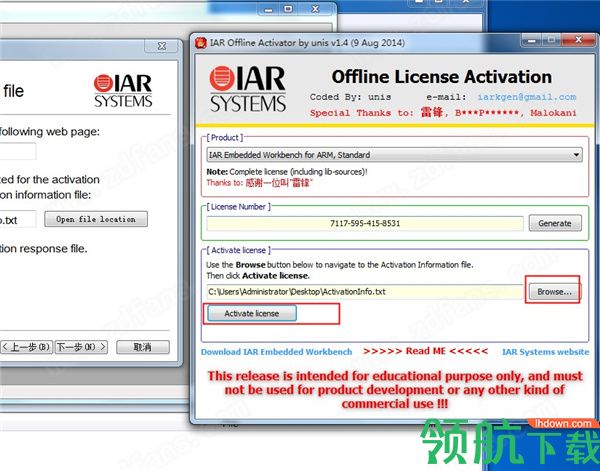Screen dimensions: 600x471
Task: Click the IAR Offline Activator title bar icon
Action: click(x=201, y=43)
